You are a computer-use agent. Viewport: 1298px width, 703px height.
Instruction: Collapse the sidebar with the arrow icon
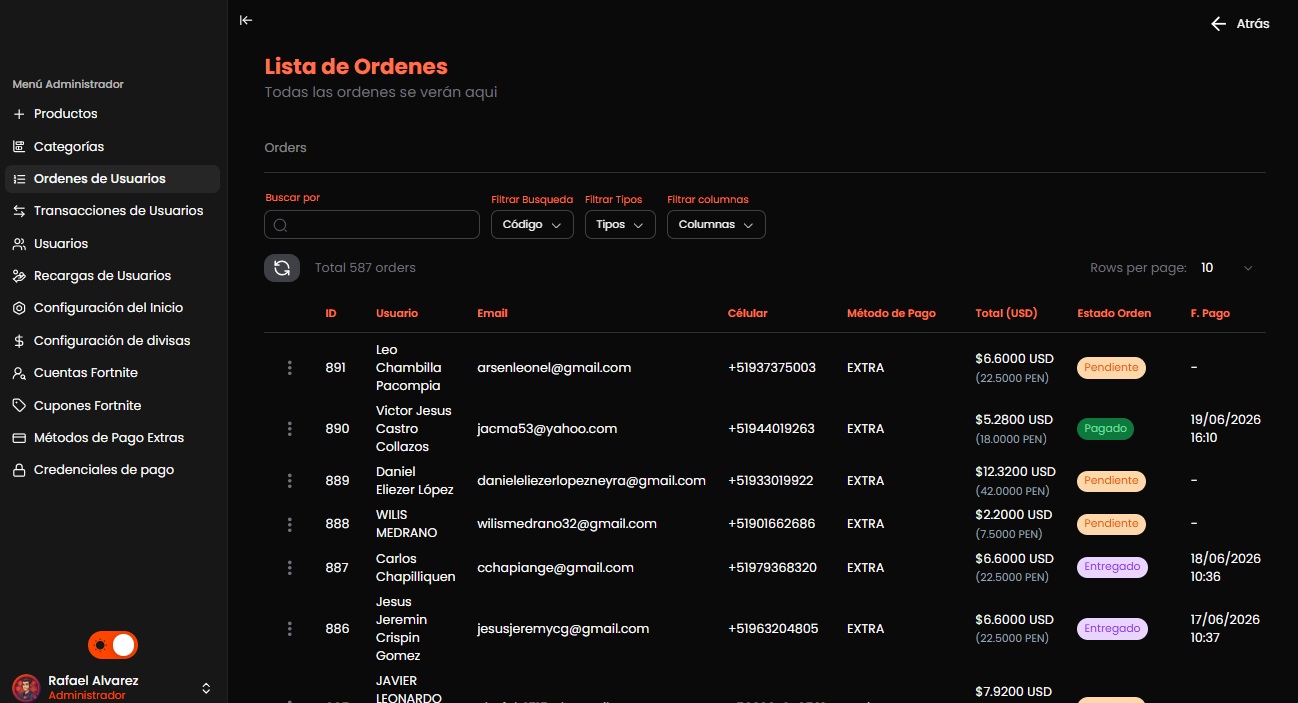(246, 20)
